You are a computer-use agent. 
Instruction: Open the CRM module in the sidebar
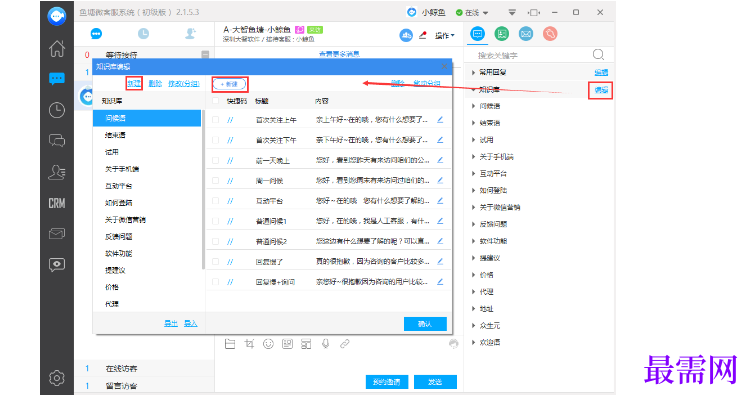pos(57,203)
